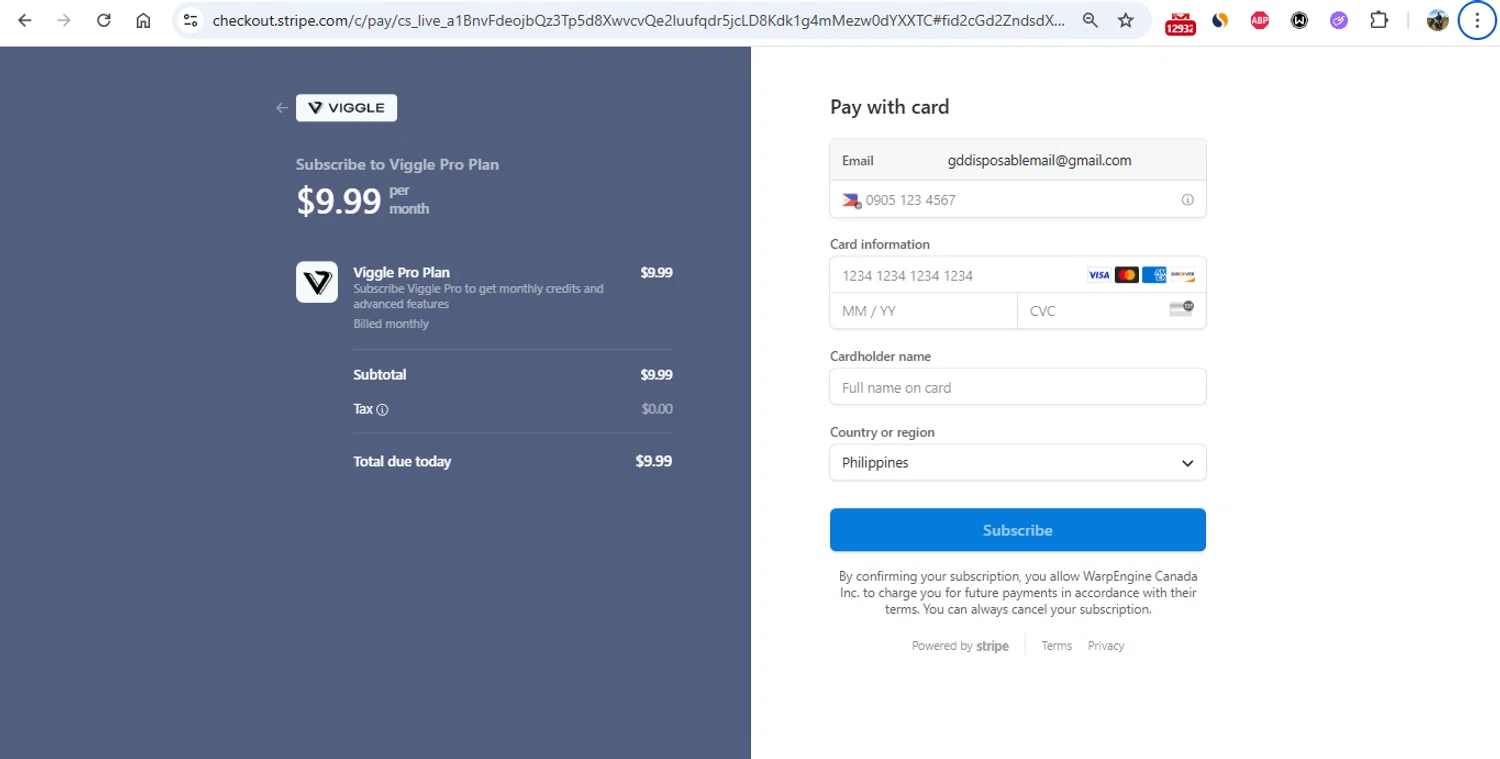Focus the Cardholder name field
This screenshot has width=1500, height=759.
click(1018, 387)
